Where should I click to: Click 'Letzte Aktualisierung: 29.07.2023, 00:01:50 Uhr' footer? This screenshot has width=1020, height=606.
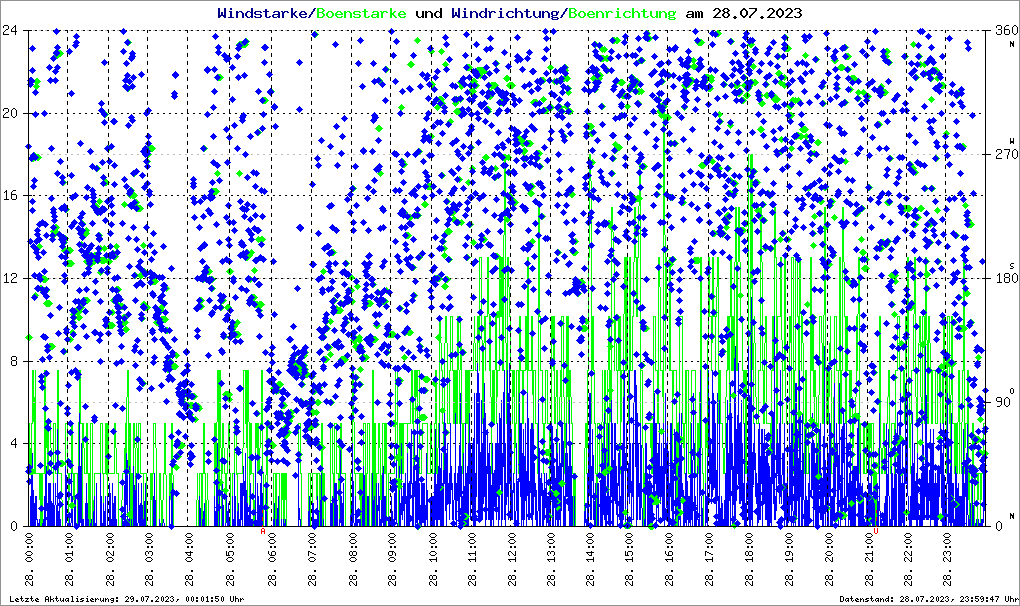pyautogui.click(x=127, y=599)
